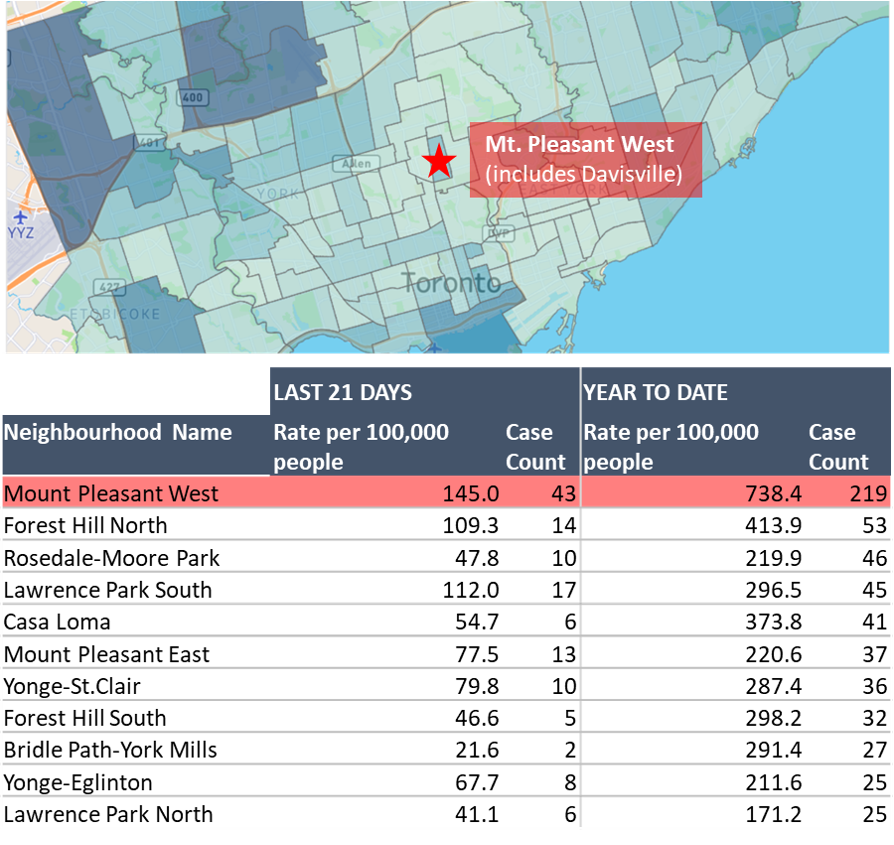Click the 109.3 rate for Forest Hill North
Image resolution: width=894 pixels, height=845 pixels.
(471, 526)
